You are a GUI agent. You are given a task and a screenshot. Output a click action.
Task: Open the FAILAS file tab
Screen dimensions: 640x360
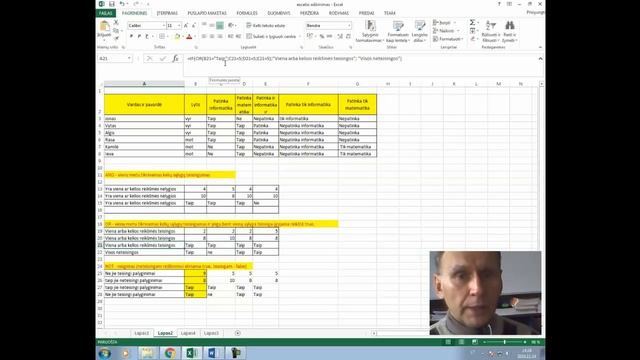tap(105, 13)
